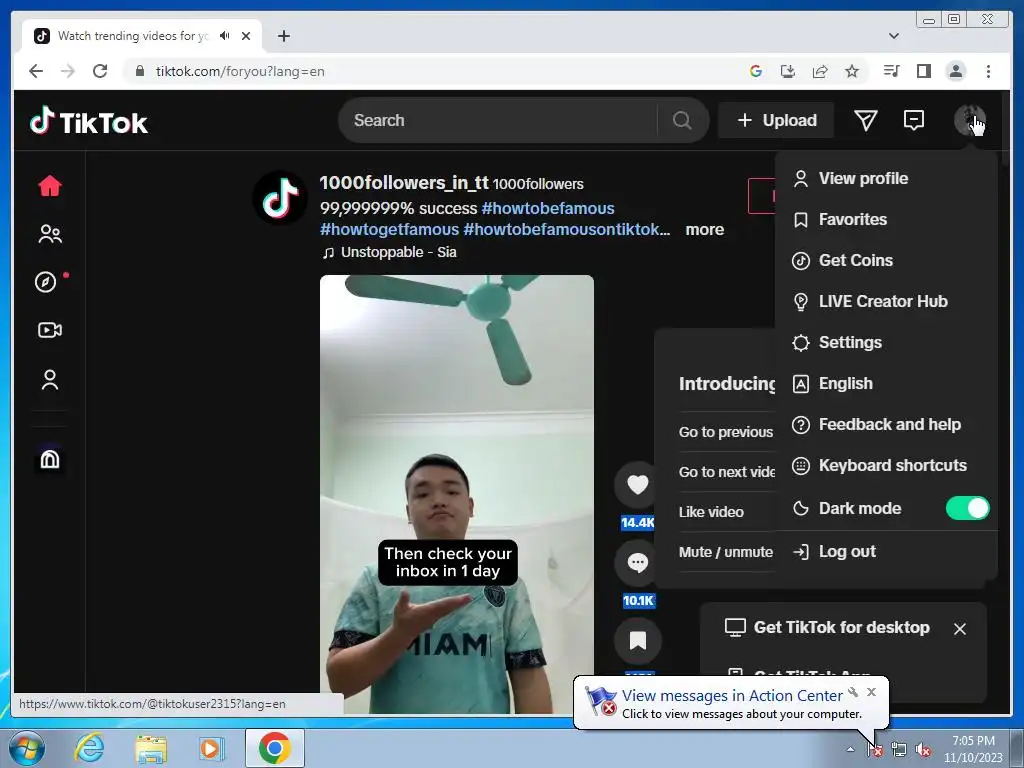Go back in Chrome

click(36, 71)
